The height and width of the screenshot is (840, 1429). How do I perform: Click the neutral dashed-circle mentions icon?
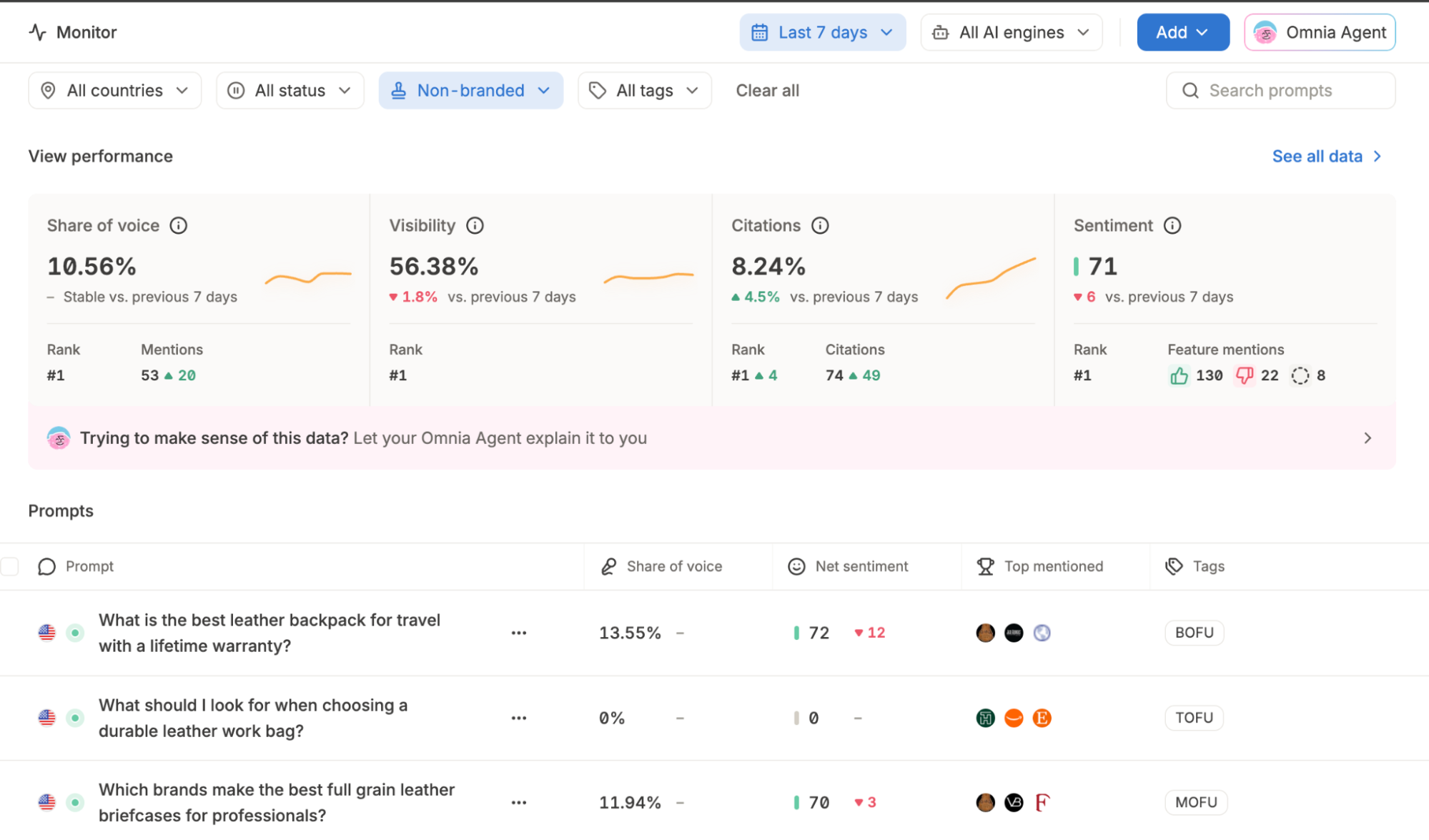click(1300, 375)
